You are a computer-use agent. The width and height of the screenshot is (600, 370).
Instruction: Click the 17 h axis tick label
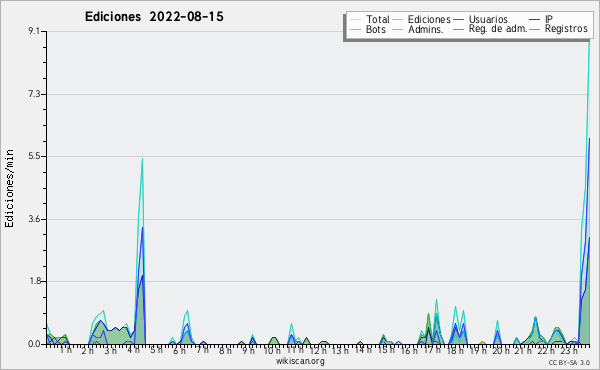point(432,350)
